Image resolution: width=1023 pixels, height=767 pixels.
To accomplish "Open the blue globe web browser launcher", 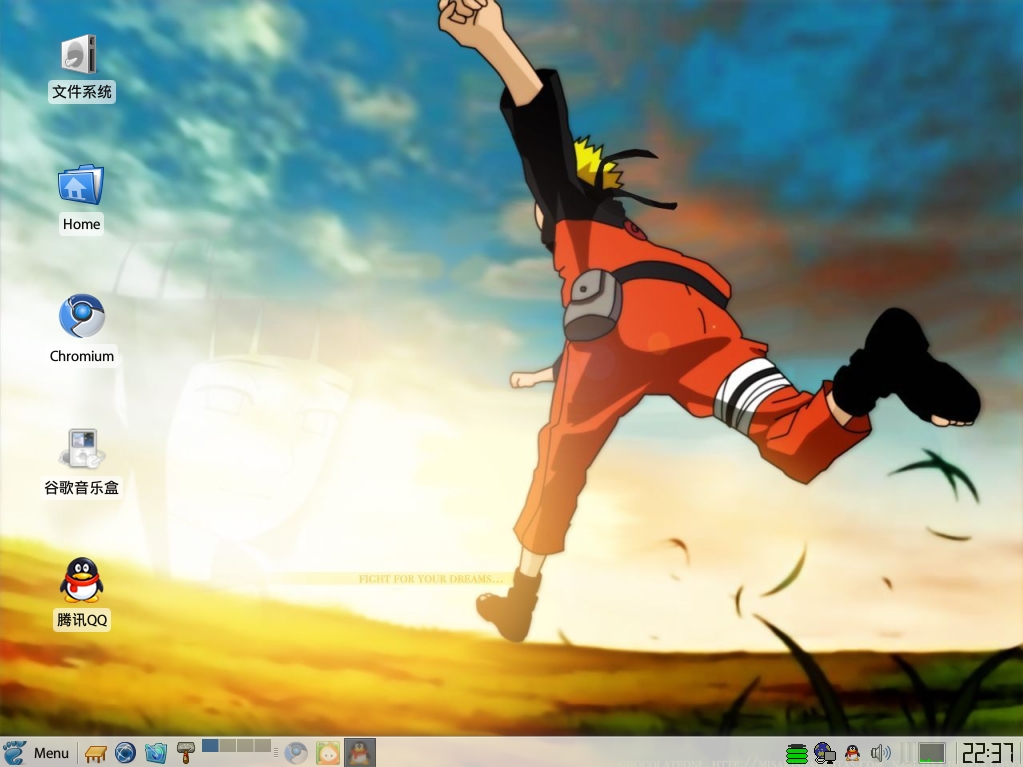I will click(x=125, y=753).
